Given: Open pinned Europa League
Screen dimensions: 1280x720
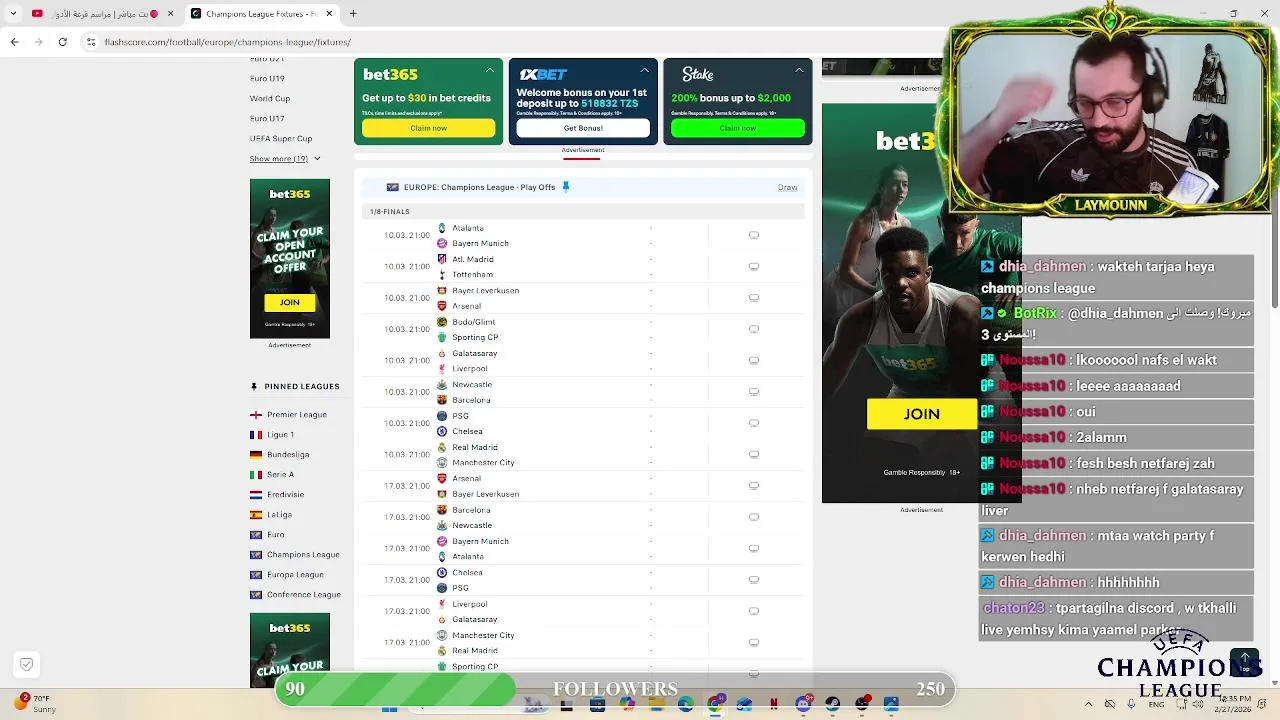Looking at the screenshot, I should coord(295,574).
